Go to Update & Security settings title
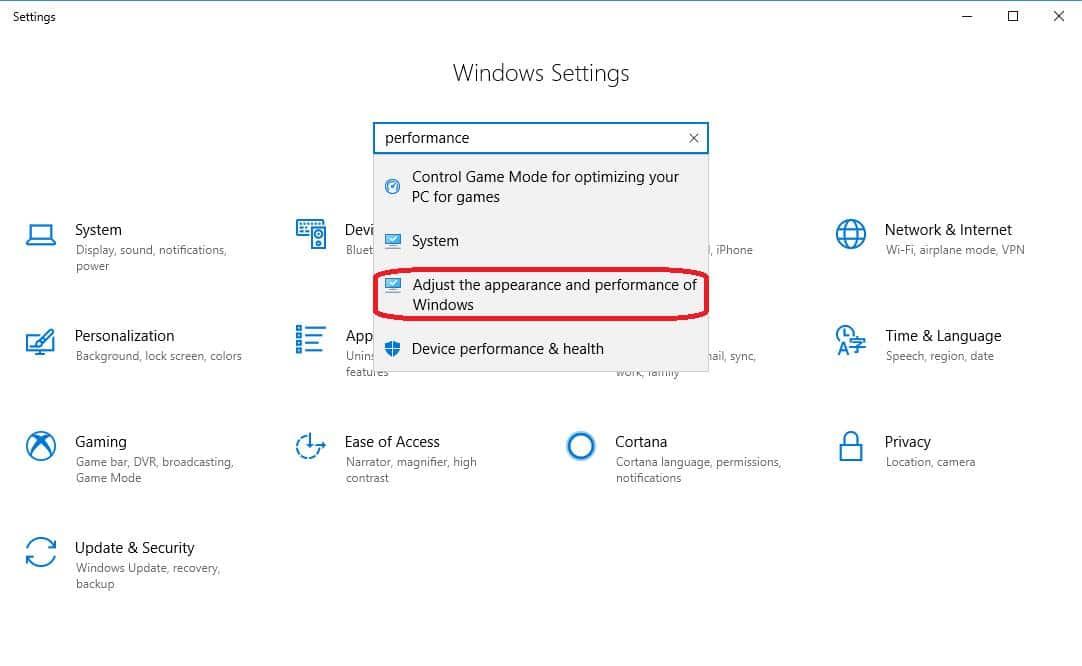The width and height of the screenshot is (1082, 666). (x=135, y=548)
